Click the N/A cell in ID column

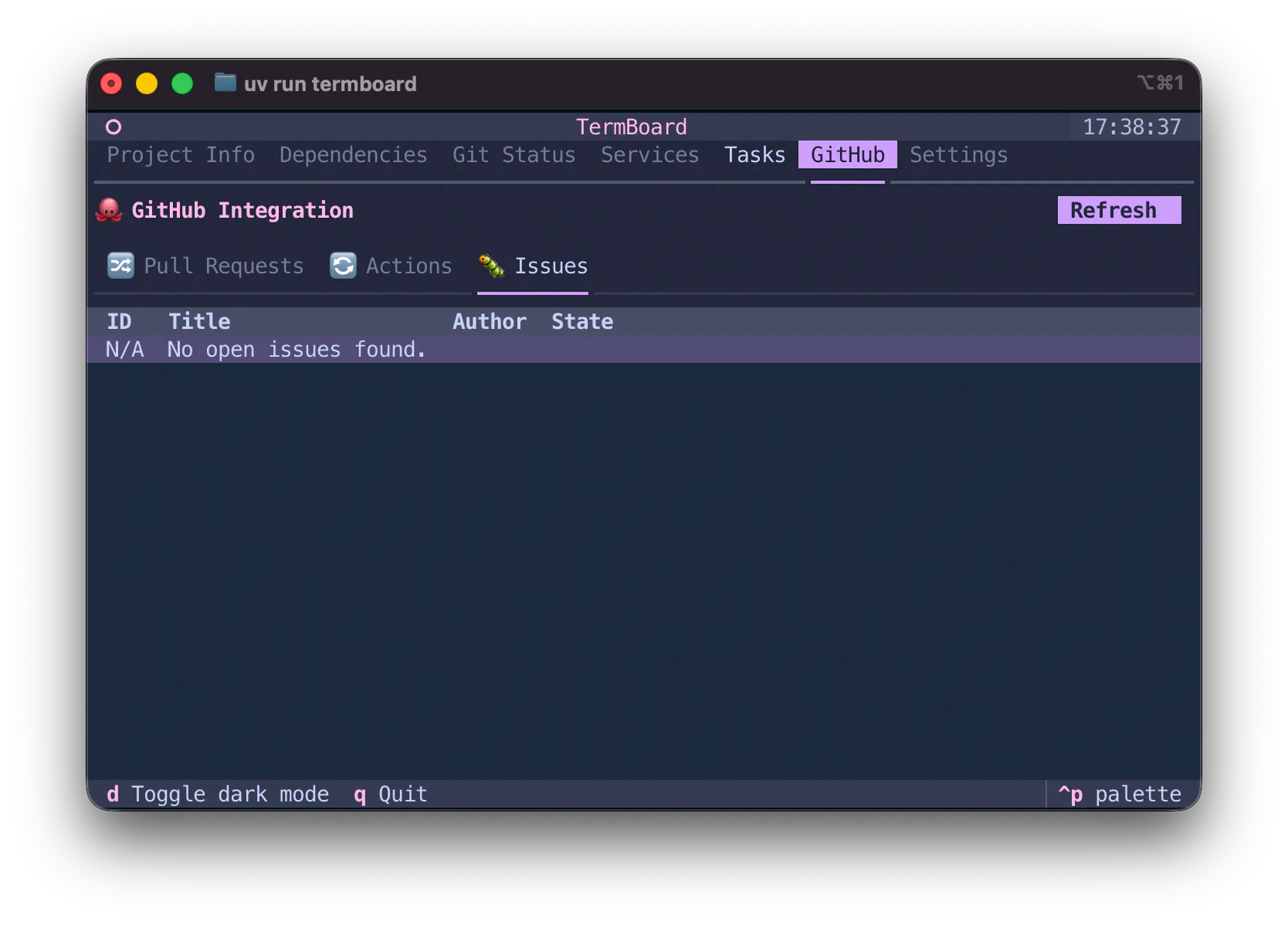(x=125, y=349)
